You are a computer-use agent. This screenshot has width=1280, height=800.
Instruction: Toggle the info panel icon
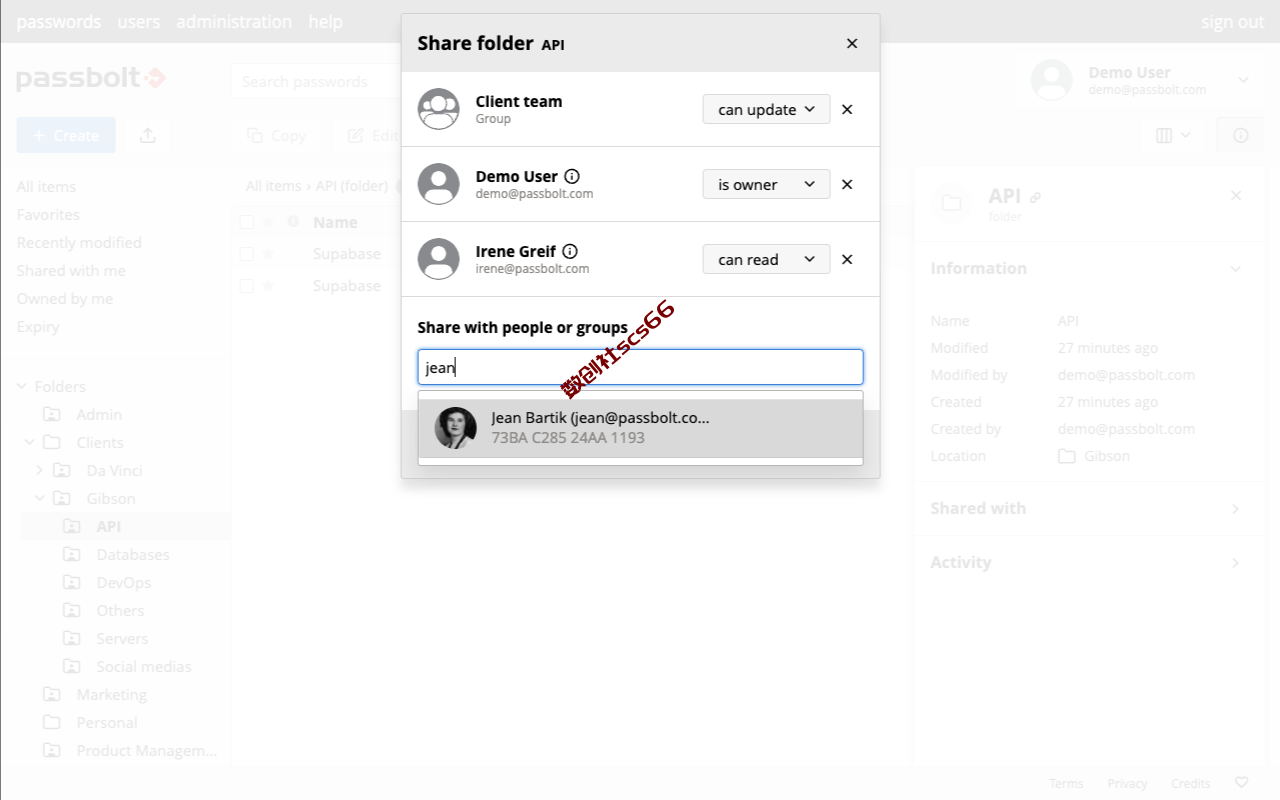click(x=1240, y=135)
